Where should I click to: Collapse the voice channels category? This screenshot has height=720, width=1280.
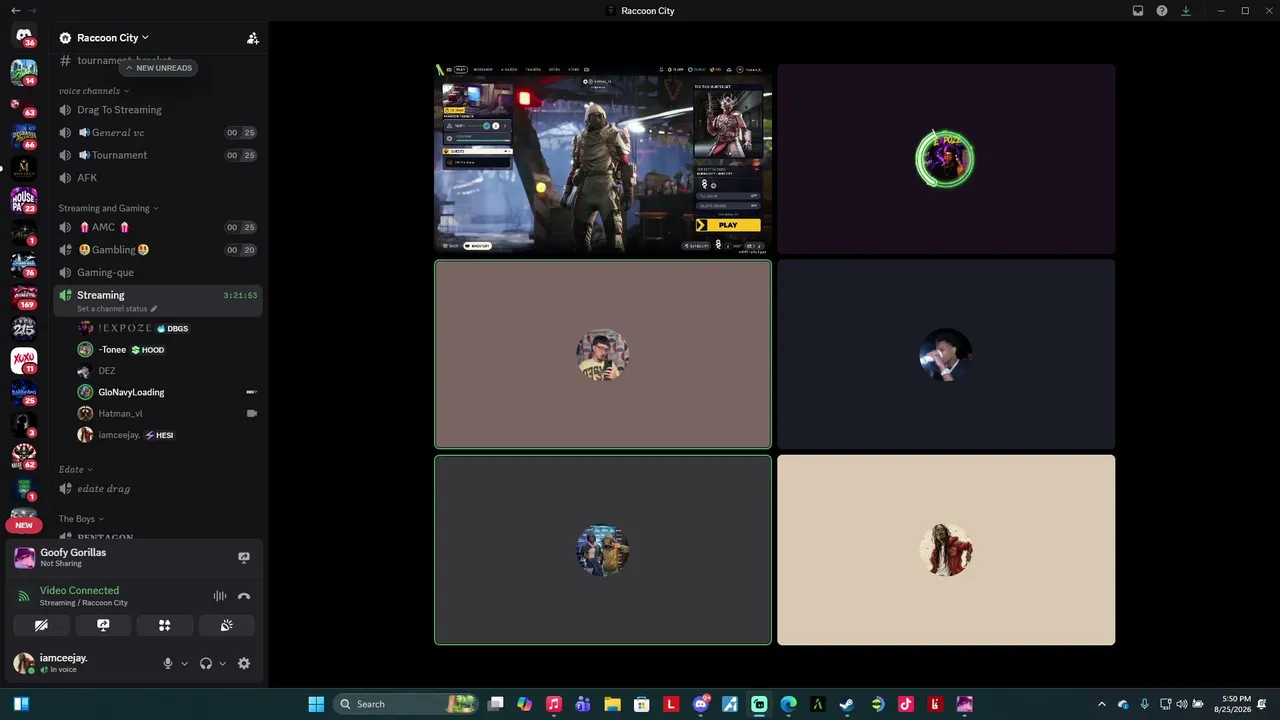pos(94,91)
